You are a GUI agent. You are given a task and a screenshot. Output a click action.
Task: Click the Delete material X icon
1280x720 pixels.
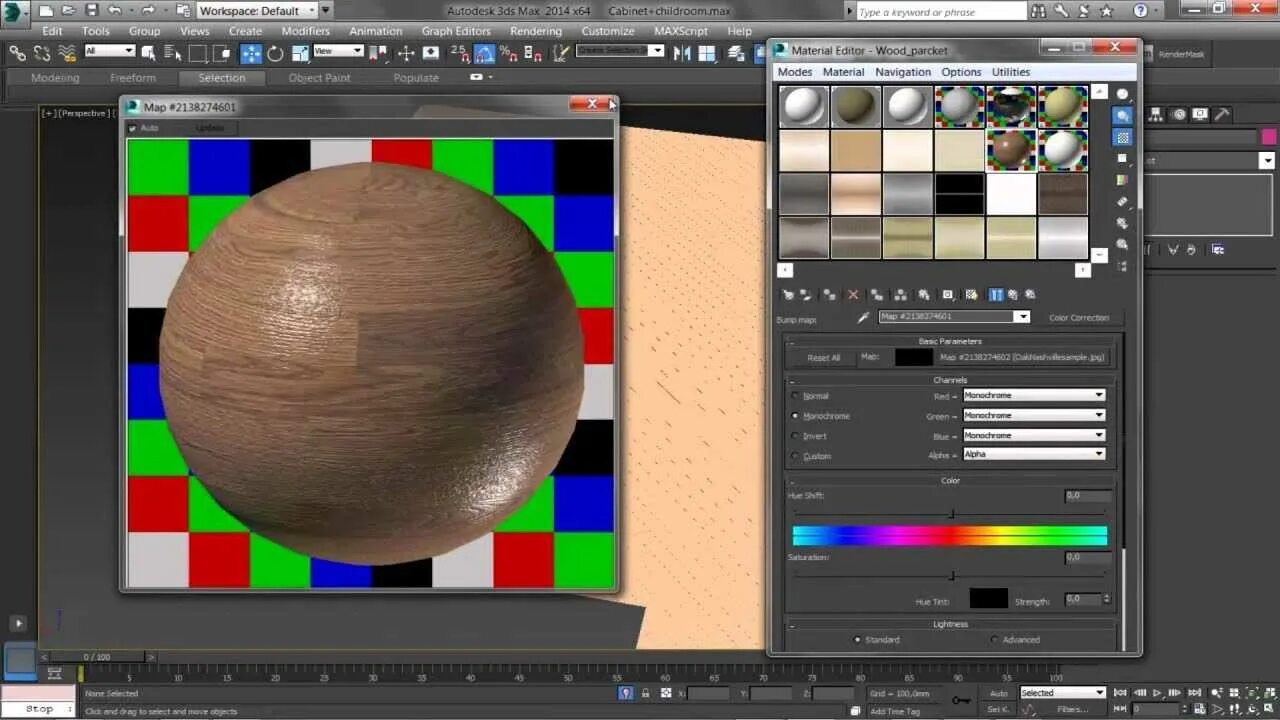click(x=853, y=295)
